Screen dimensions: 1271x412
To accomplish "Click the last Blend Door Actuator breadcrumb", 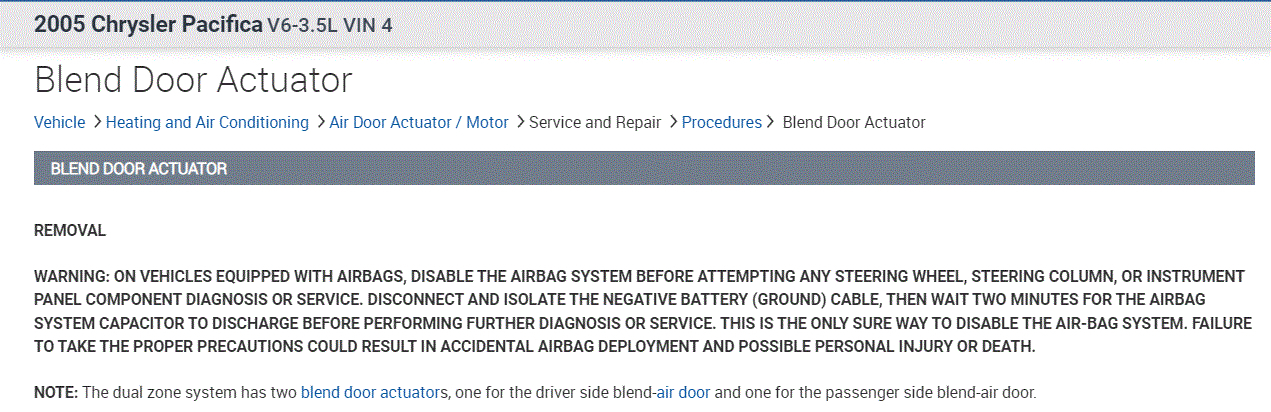I will click(x=853, y=122).
